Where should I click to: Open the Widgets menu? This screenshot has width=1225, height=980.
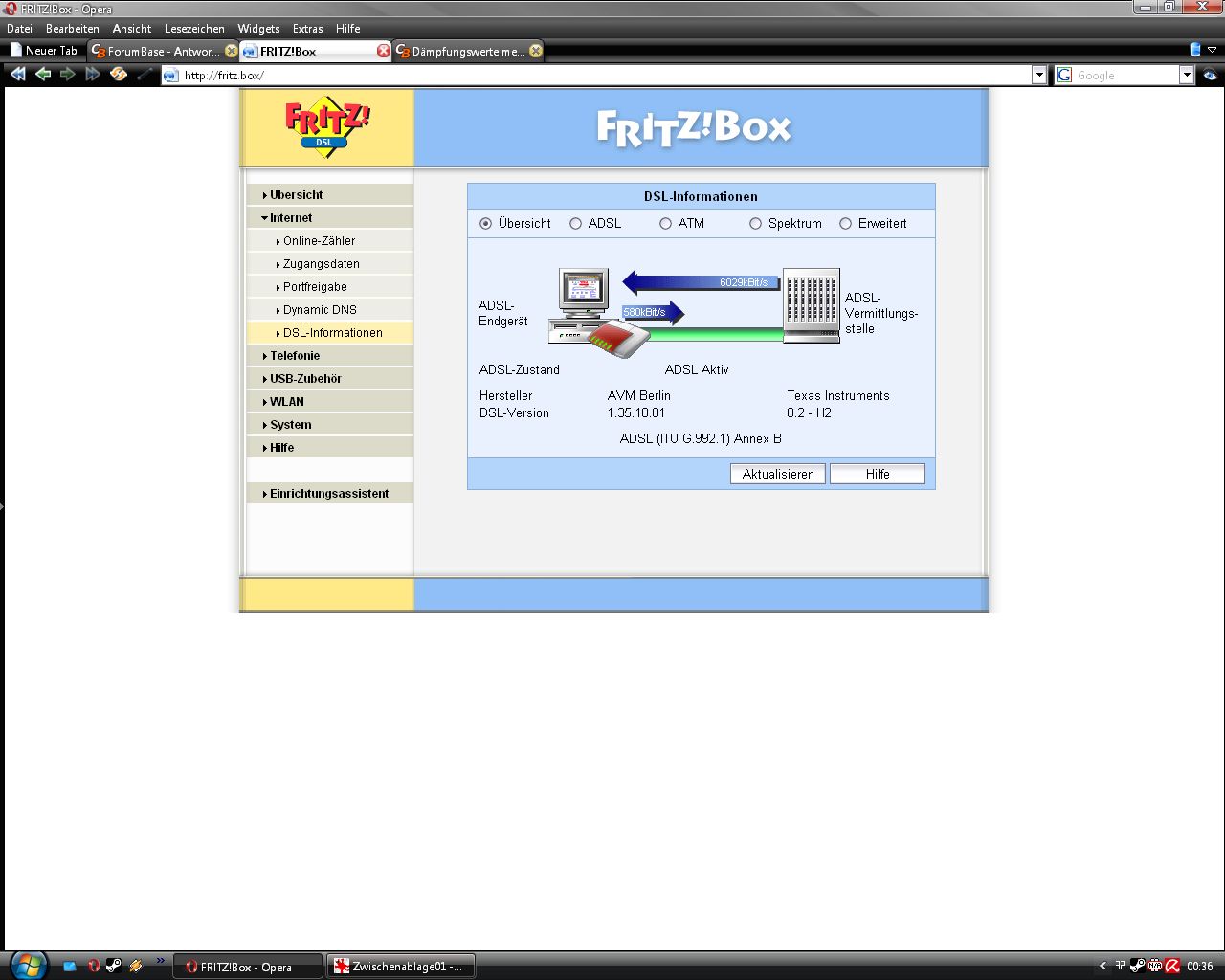click(x=258, y=29)
